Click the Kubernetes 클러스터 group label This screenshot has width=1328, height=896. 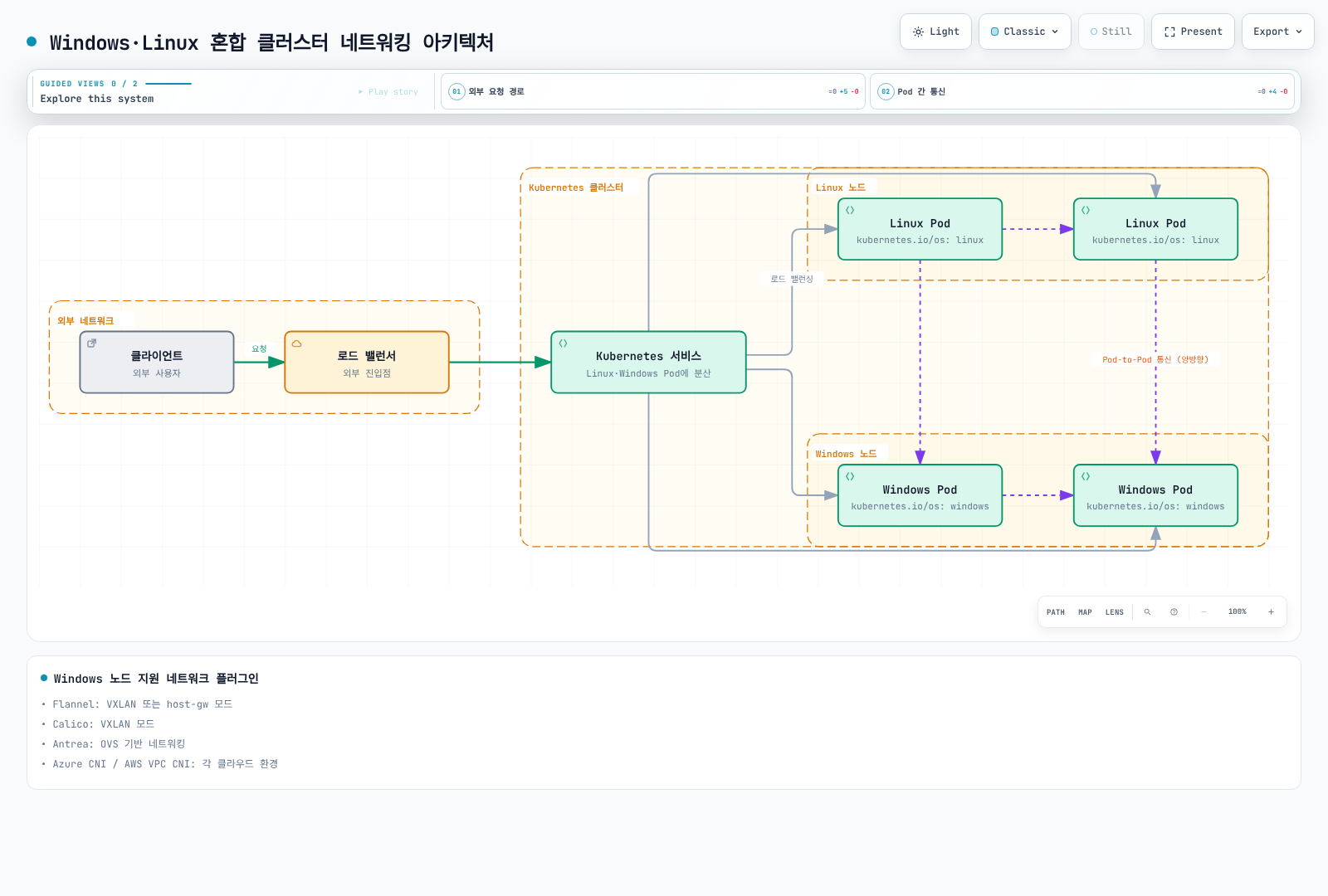(576, 188)
